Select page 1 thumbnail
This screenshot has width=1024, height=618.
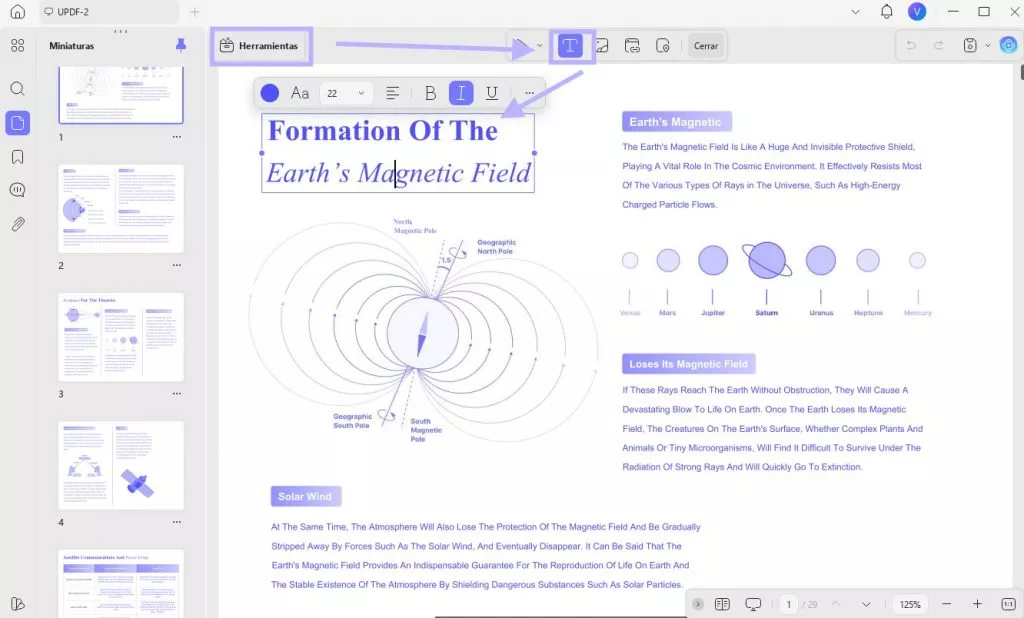(x=121, y=95)
